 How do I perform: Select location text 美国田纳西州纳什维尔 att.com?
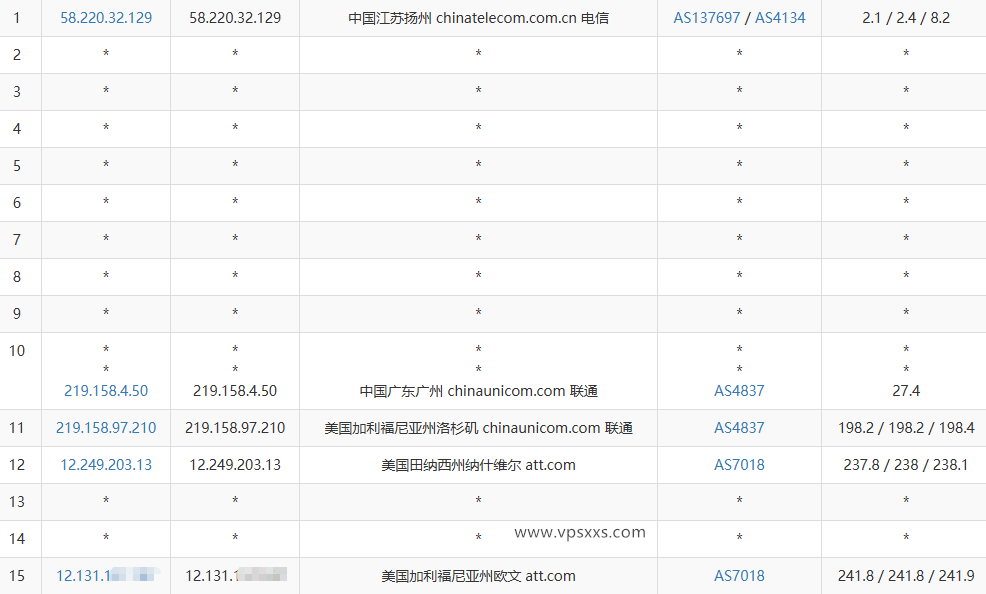tap(479, 465)
